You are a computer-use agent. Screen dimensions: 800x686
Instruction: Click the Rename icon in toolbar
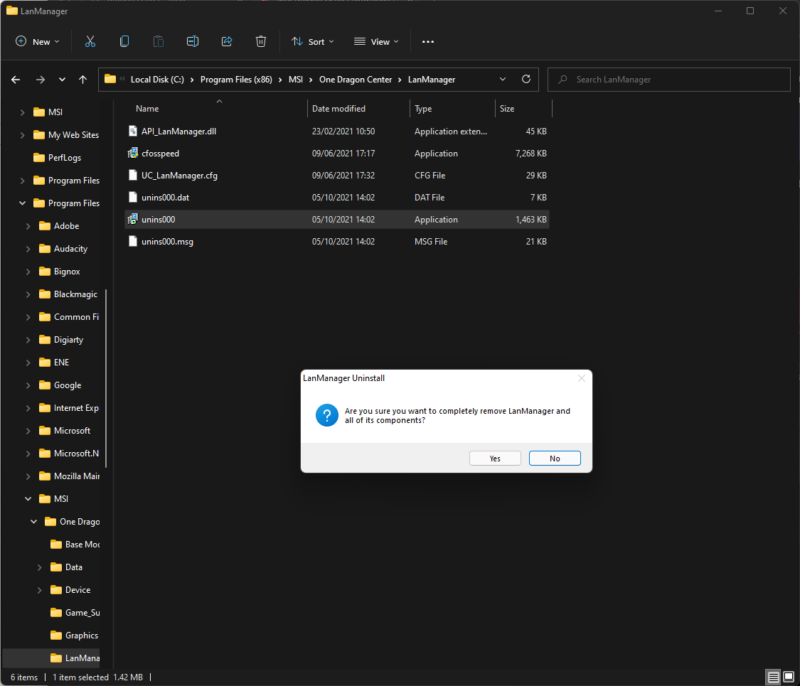pyautogui.click(x=192, y=41)
